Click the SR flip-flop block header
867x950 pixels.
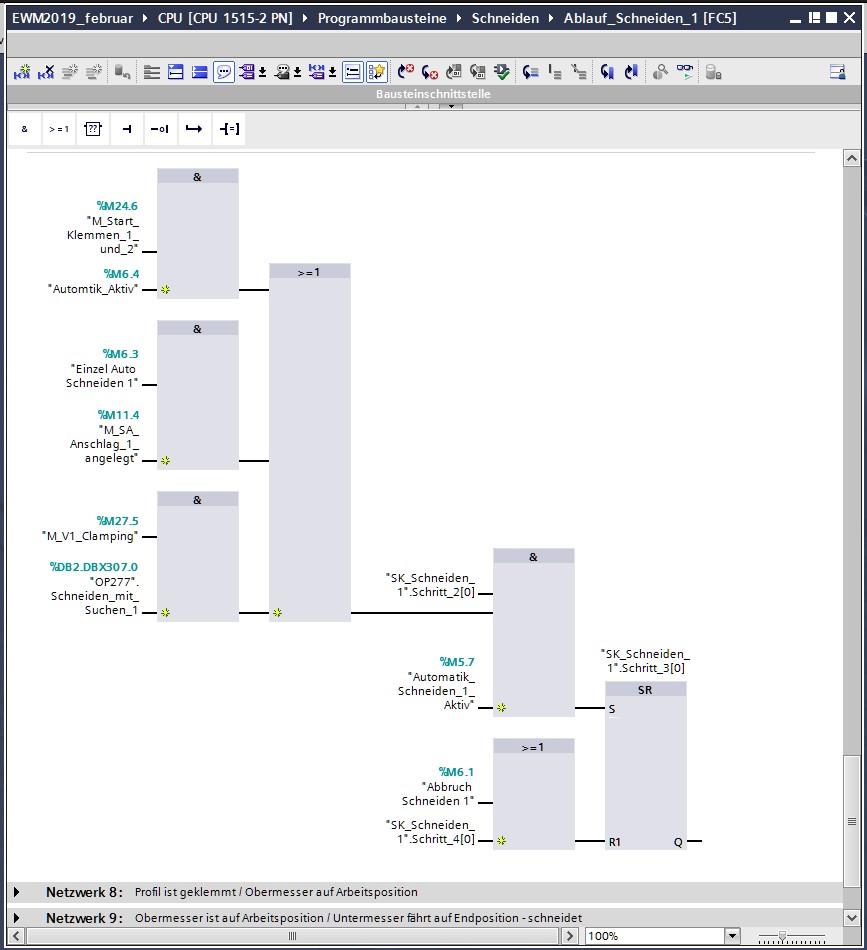pos(645,690)
